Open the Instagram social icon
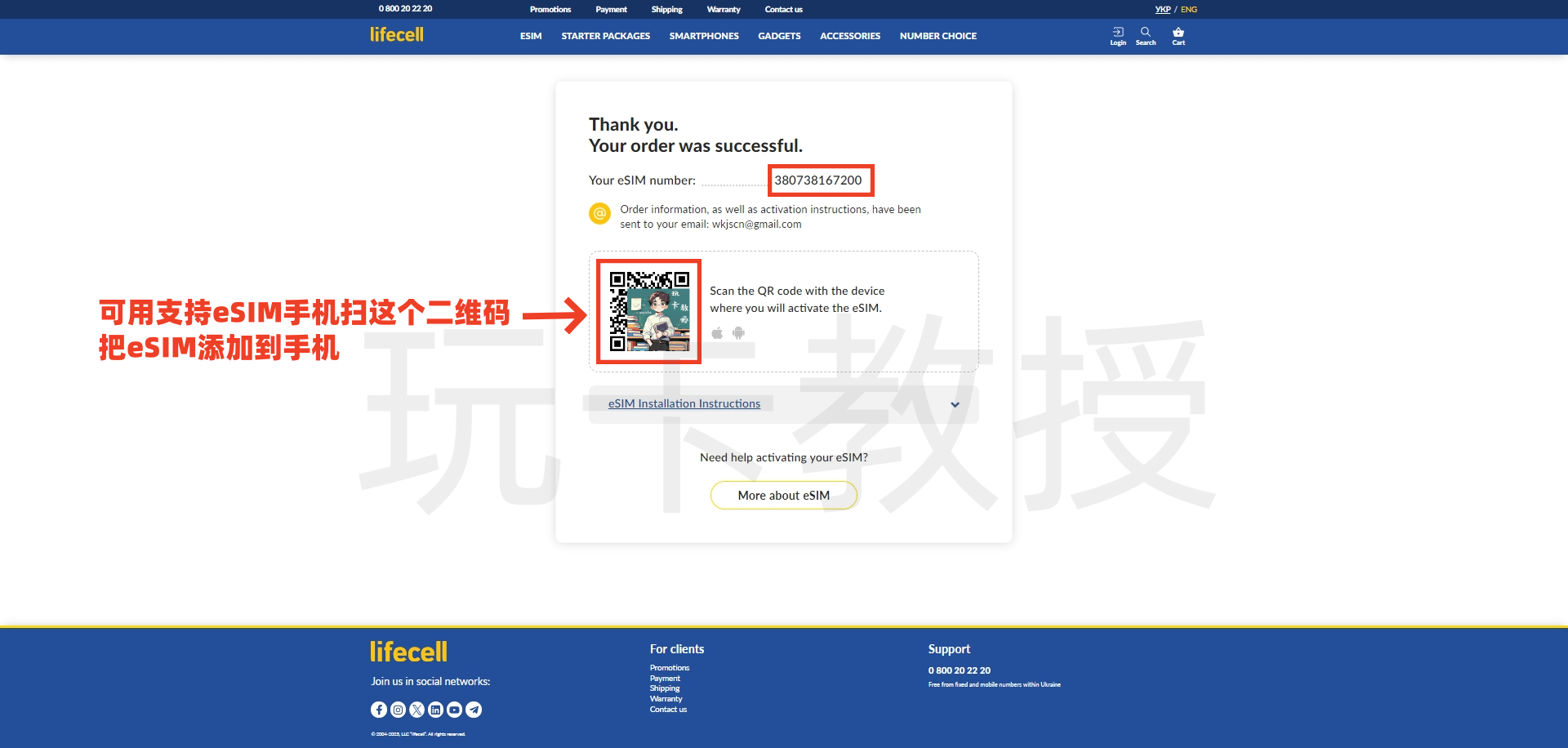This screenshot has height=748, width=1568. 398,710
